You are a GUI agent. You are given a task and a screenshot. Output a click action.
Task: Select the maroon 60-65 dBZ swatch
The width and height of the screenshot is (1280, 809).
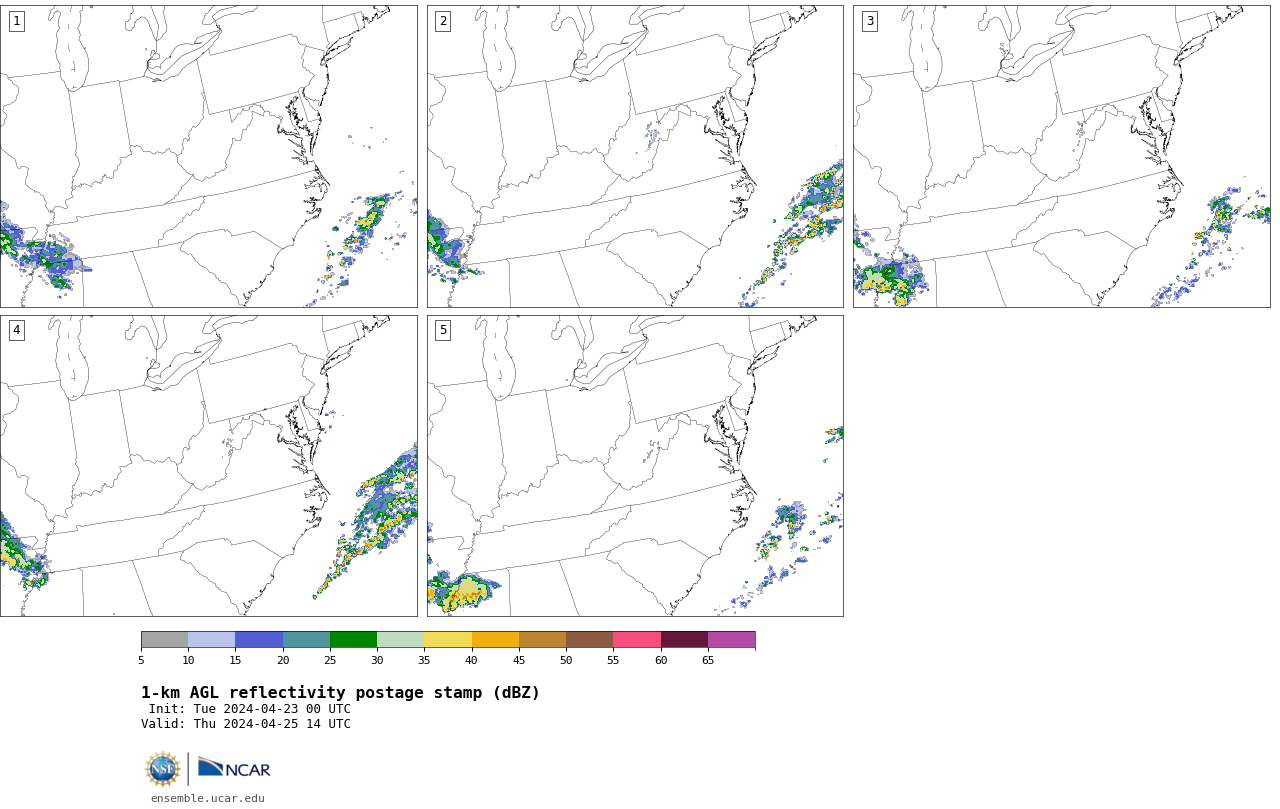tap(684, 640)
